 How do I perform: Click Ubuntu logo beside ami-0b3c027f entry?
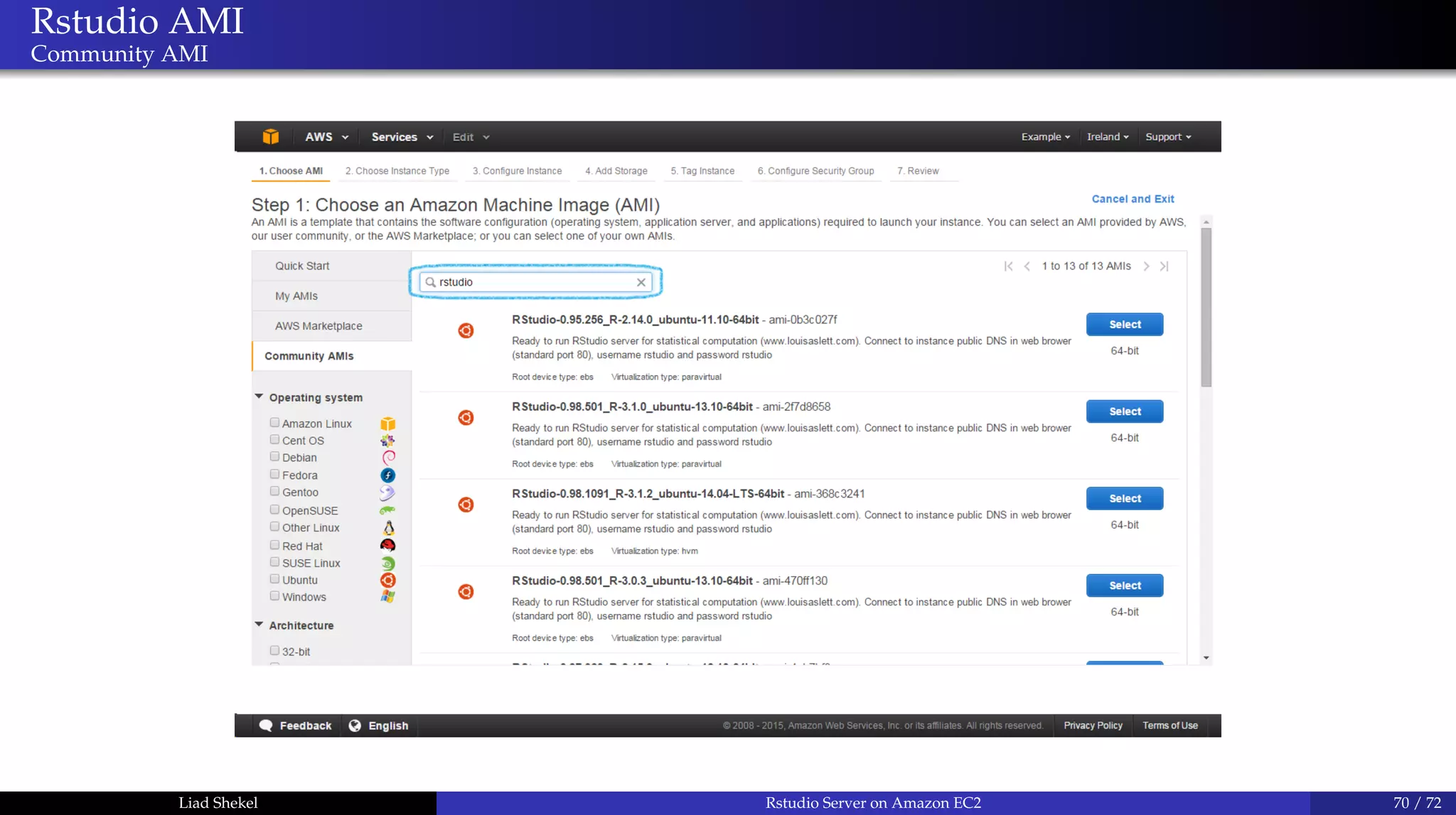466,330
